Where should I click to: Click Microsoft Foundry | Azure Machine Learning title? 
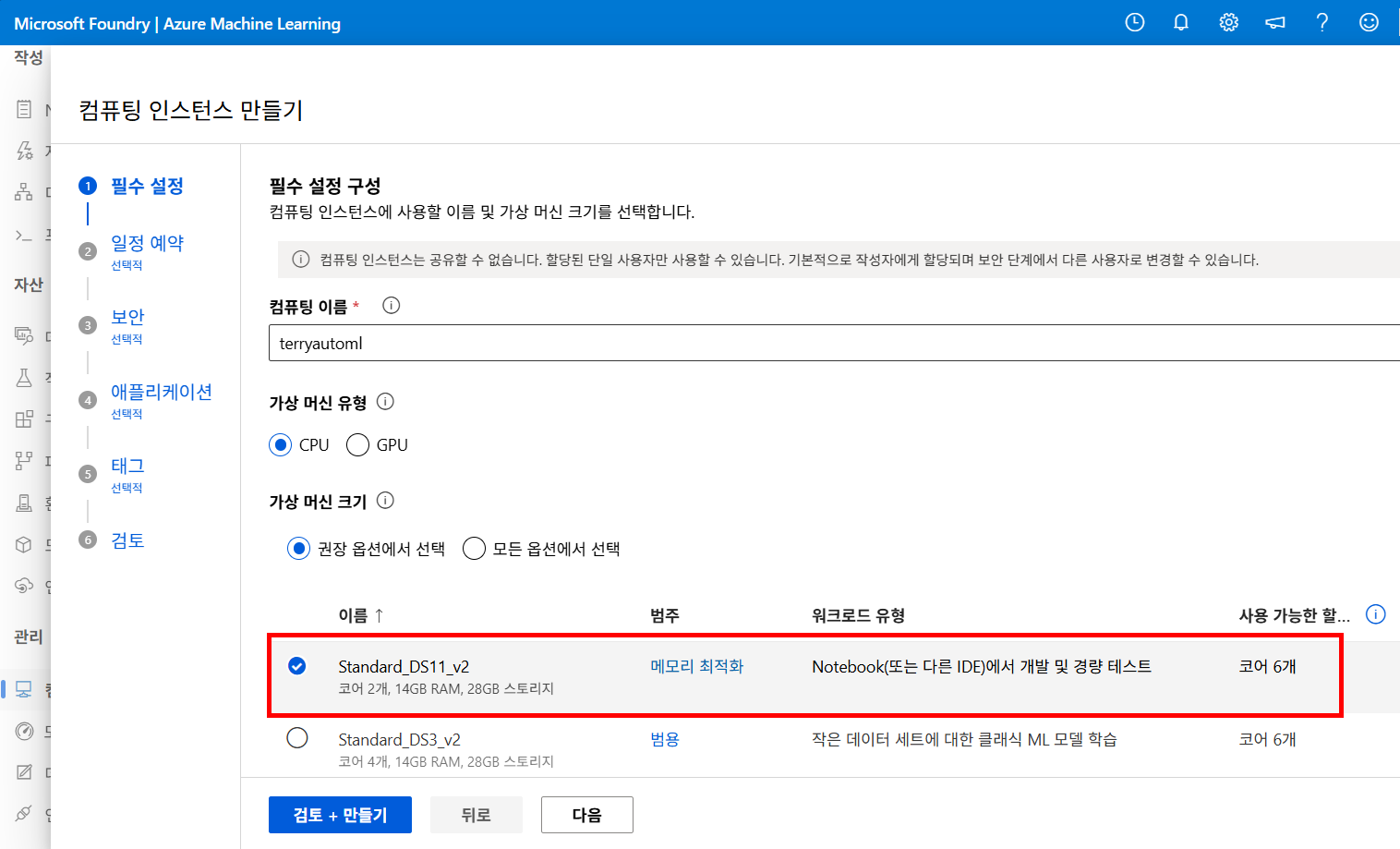point(177,23)
